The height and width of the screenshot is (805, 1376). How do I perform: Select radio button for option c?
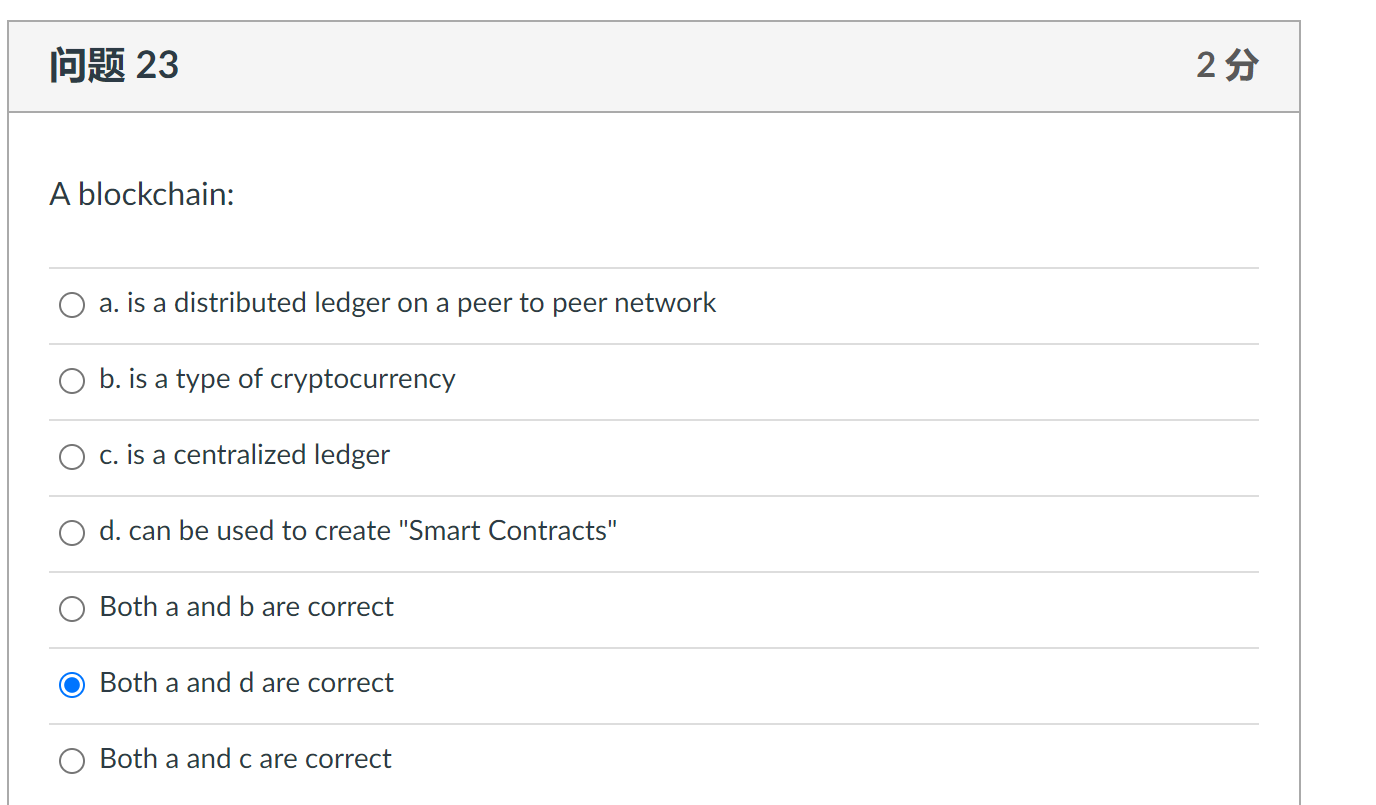71,457
